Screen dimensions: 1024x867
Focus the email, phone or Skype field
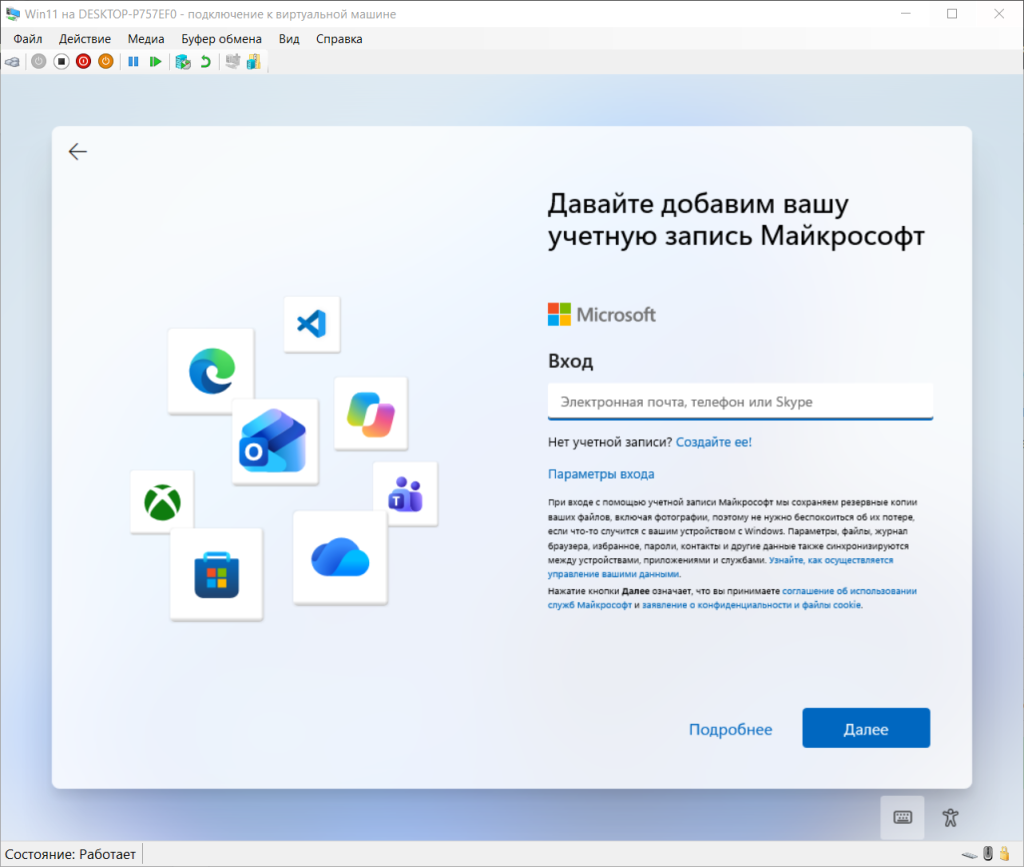tap(741, 402)
